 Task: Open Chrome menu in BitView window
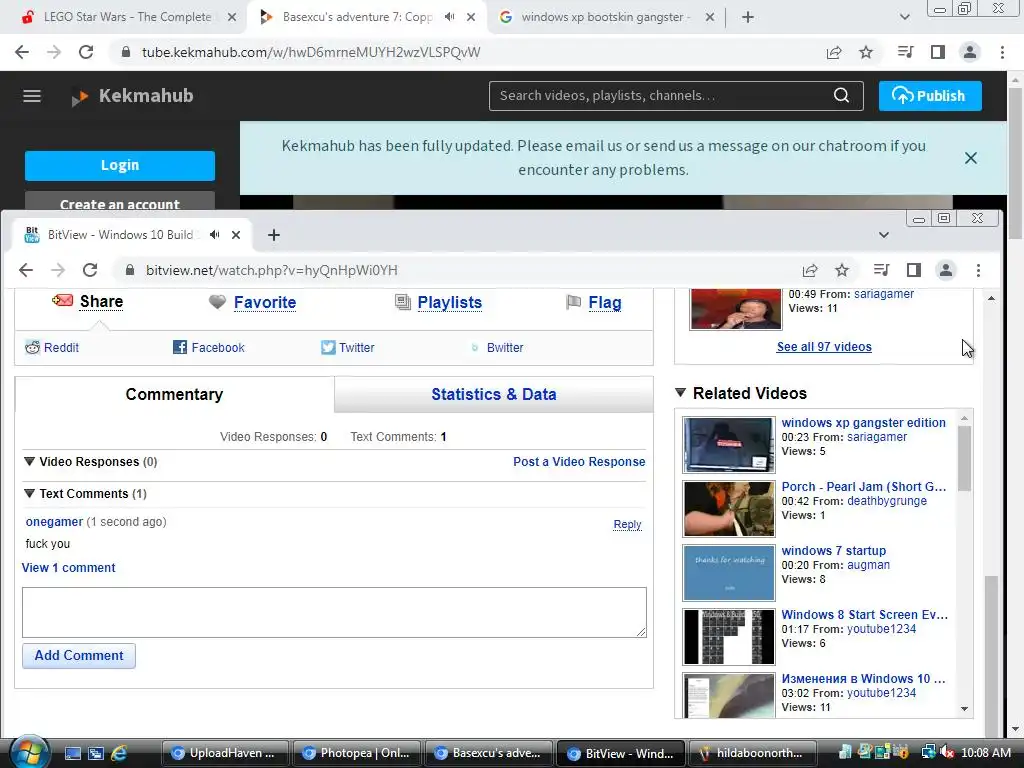[x=978, y=270]
